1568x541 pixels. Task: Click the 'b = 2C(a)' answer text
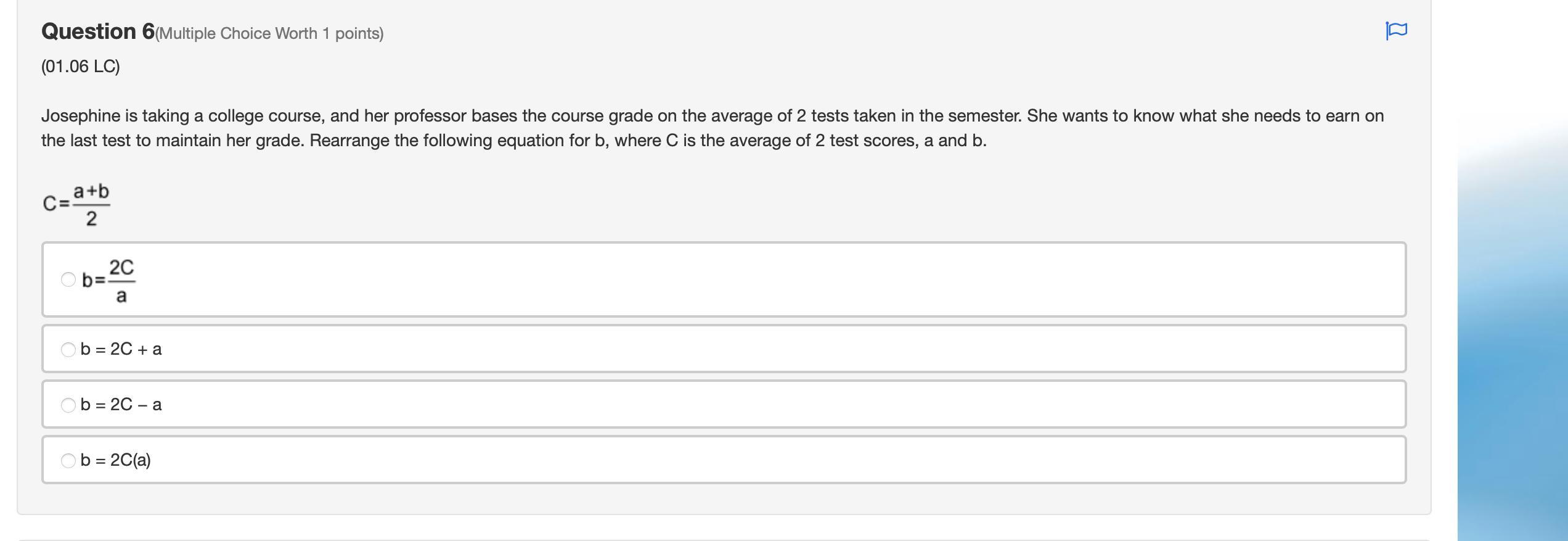[x=116, y=460]
